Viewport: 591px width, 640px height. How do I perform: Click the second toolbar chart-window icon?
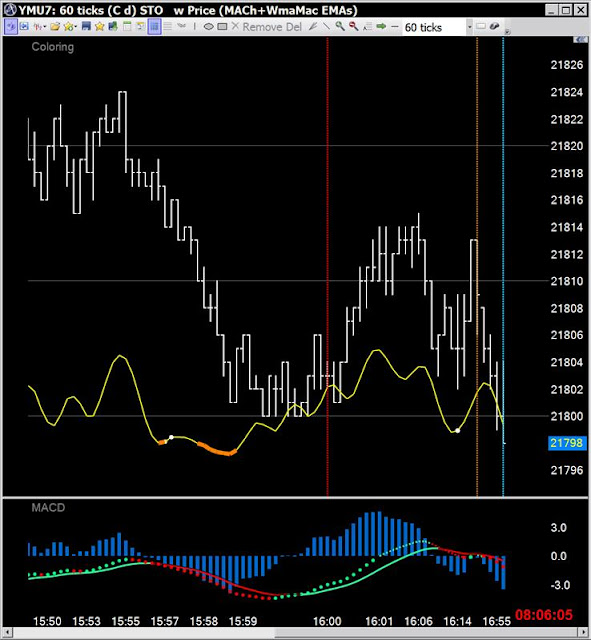pyautogui.click(x=24, y=27)
